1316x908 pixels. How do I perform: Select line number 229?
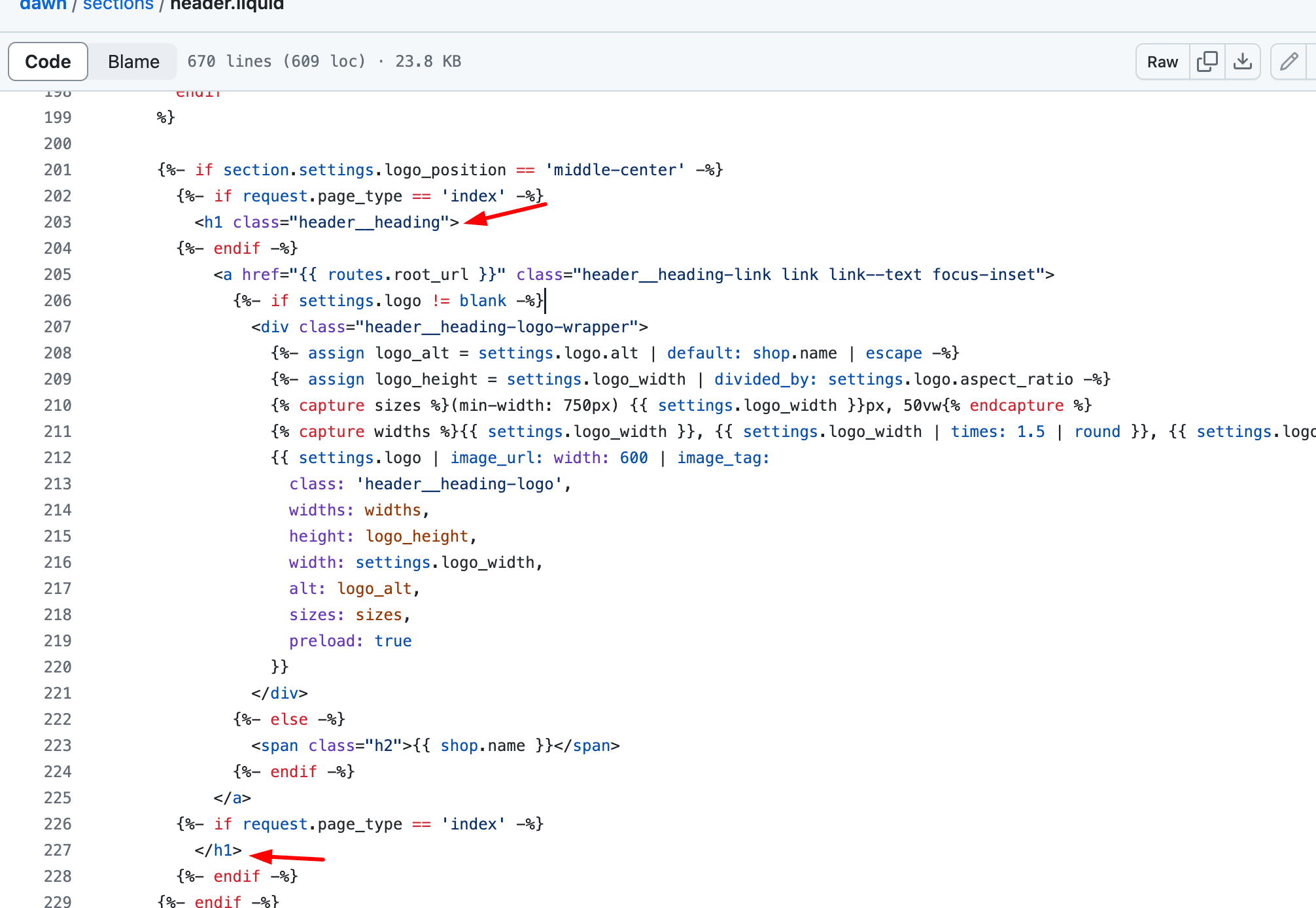coord(58,901)
